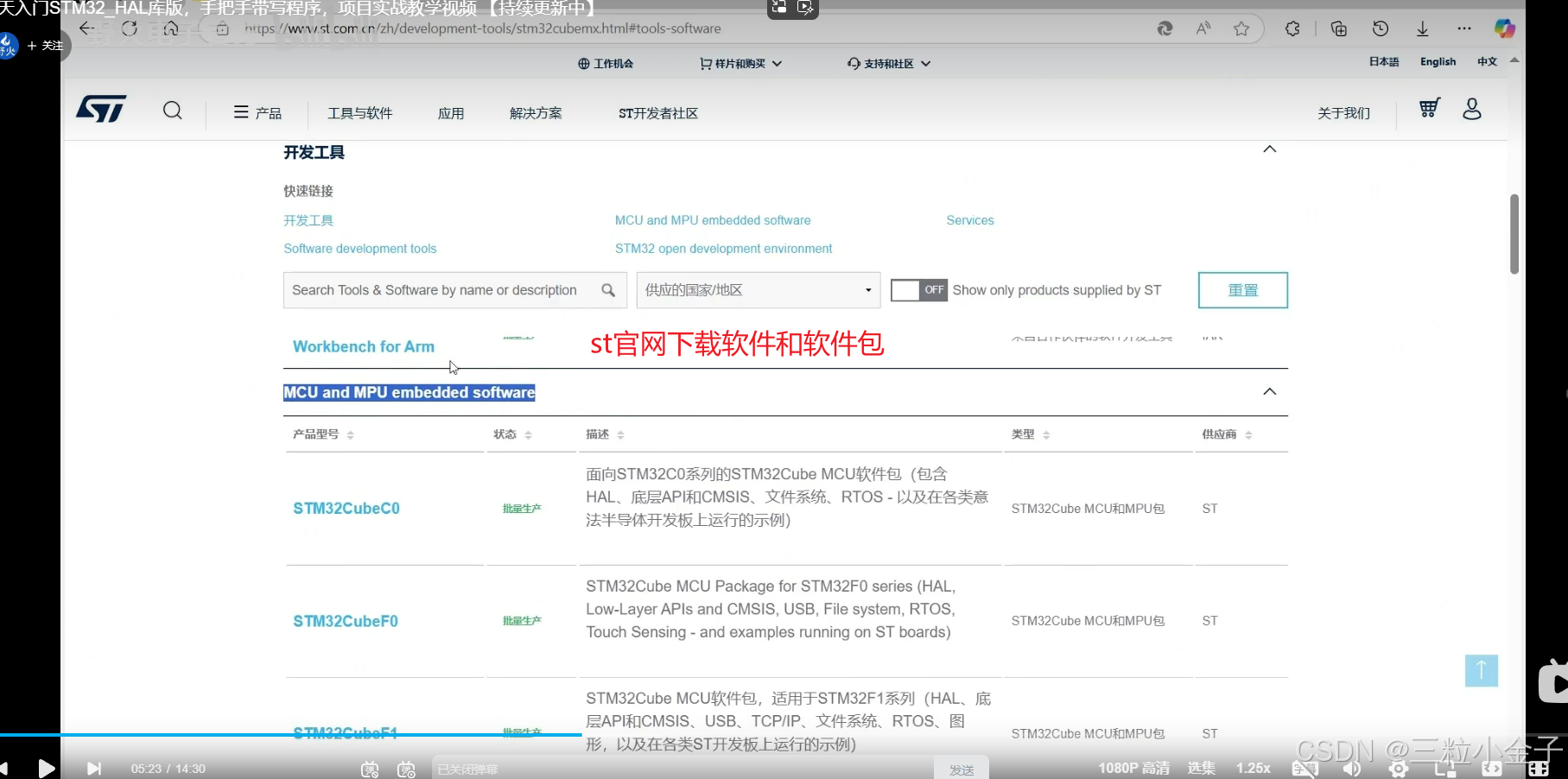Viewport: 1568px width, 779px height.
Task: Open 应用 menu
Action: (x=451, y=113)
